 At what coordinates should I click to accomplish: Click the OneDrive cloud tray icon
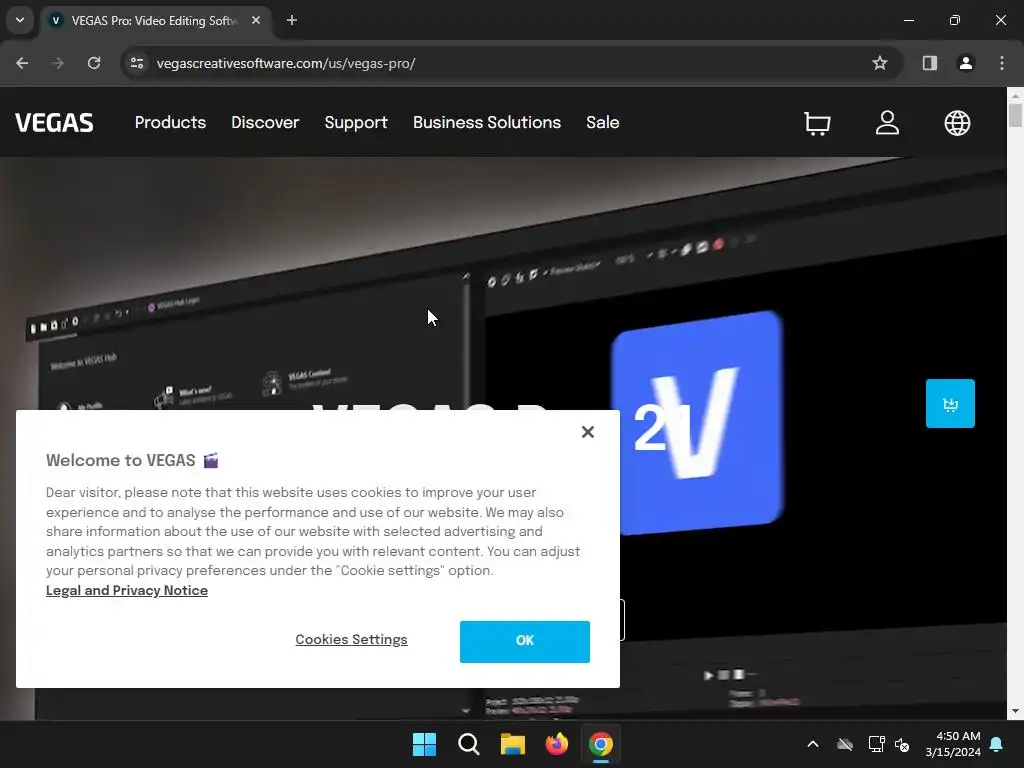[845, 744]
